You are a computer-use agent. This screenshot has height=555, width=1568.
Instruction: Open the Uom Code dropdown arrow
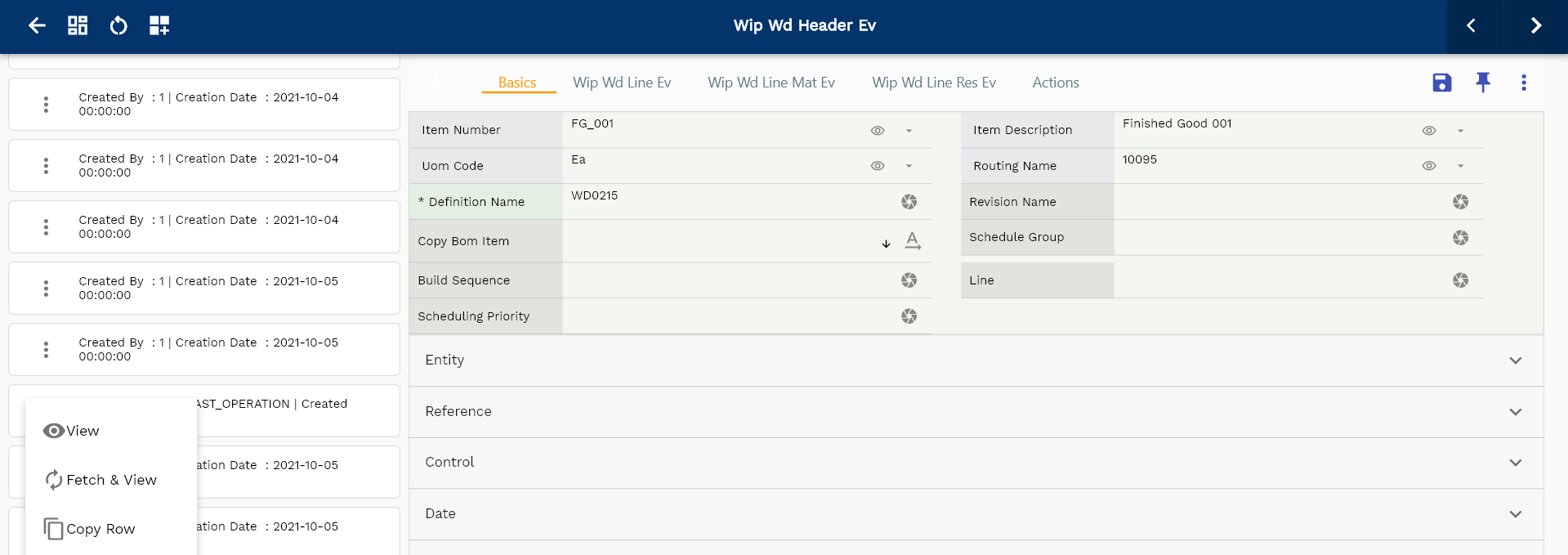909,166
